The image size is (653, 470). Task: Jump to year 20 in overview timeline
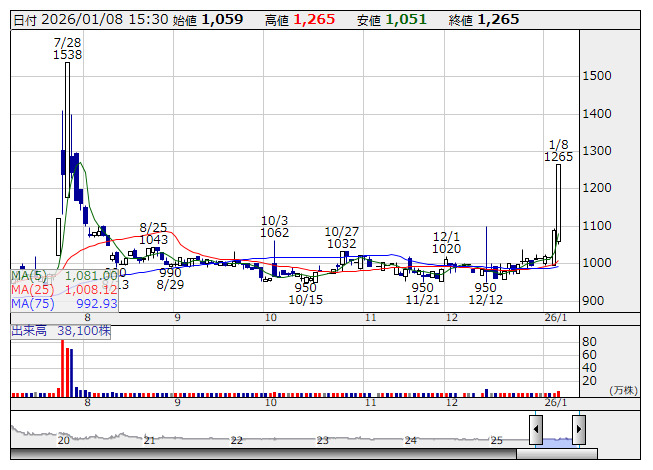[x=64, y=440]
